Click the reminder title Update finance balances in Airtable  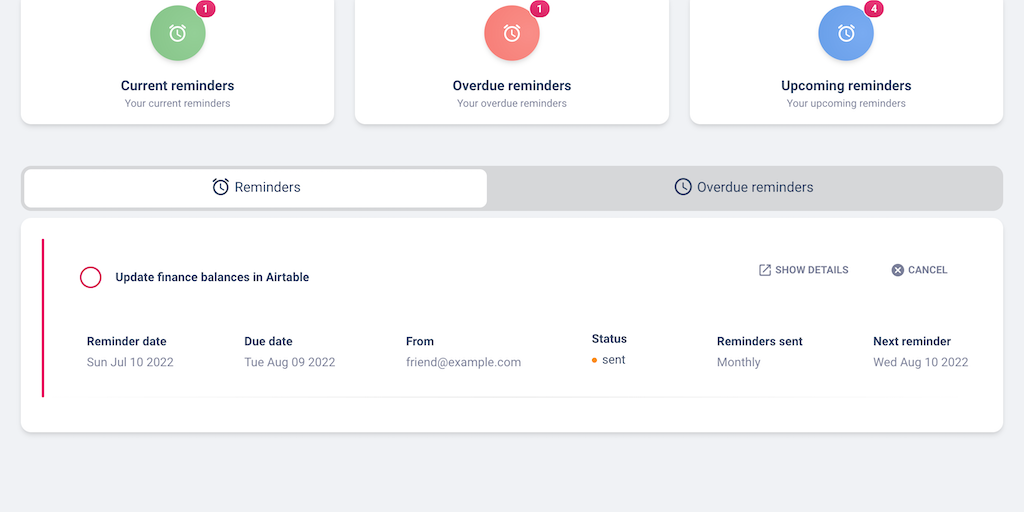212,277
